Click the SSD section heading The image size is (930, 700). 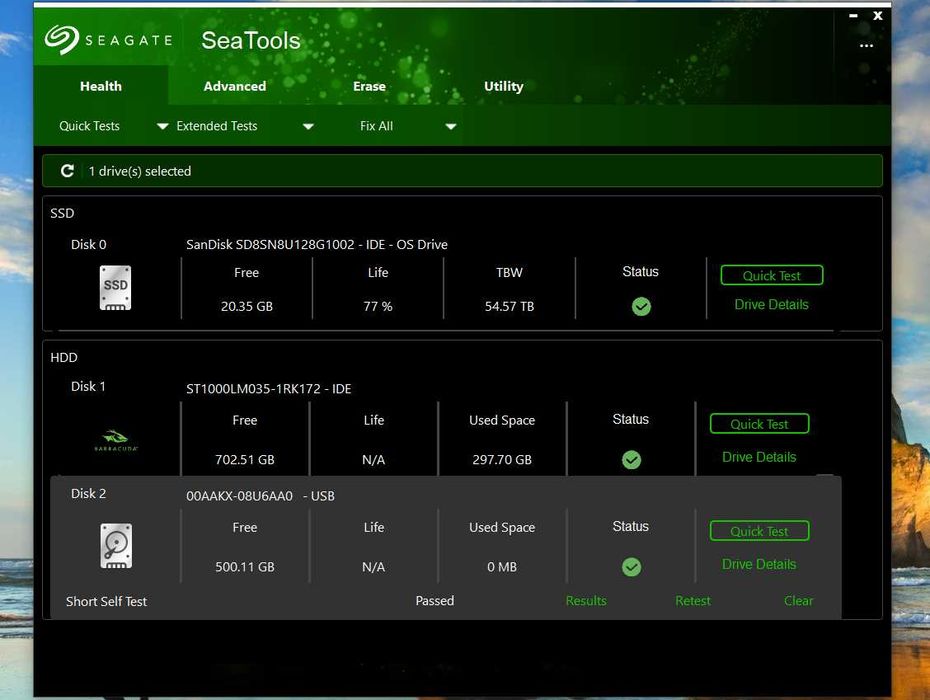tap(62, 213)
